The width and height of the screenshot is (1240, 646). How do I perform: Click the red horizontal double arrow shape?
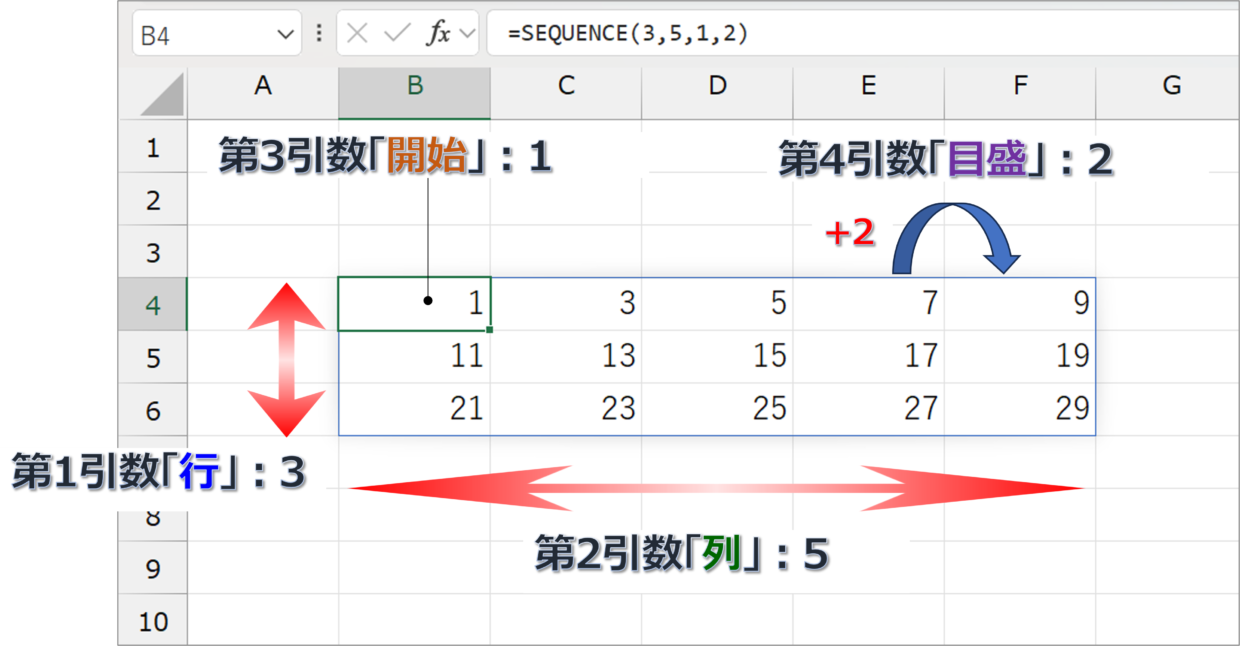[716, 489]
